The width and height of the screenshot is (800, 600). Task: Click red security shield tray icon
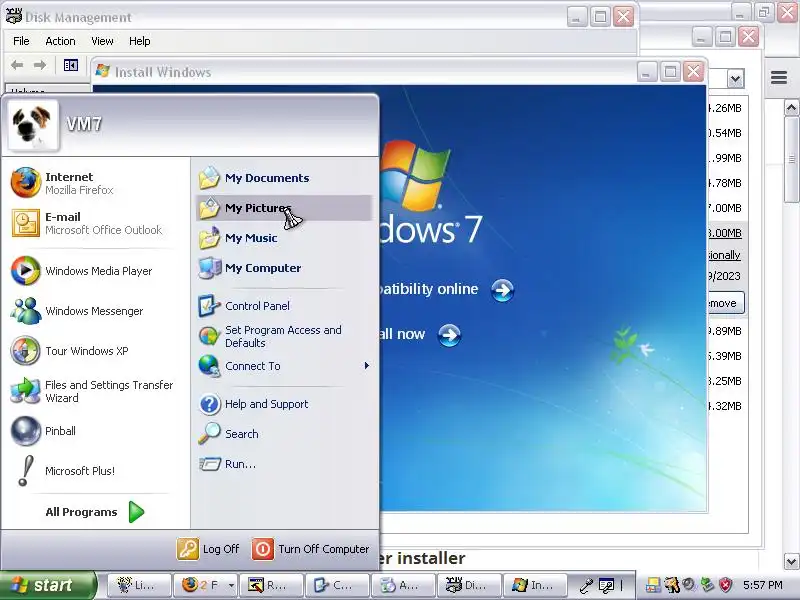click(x=726, y=585)
